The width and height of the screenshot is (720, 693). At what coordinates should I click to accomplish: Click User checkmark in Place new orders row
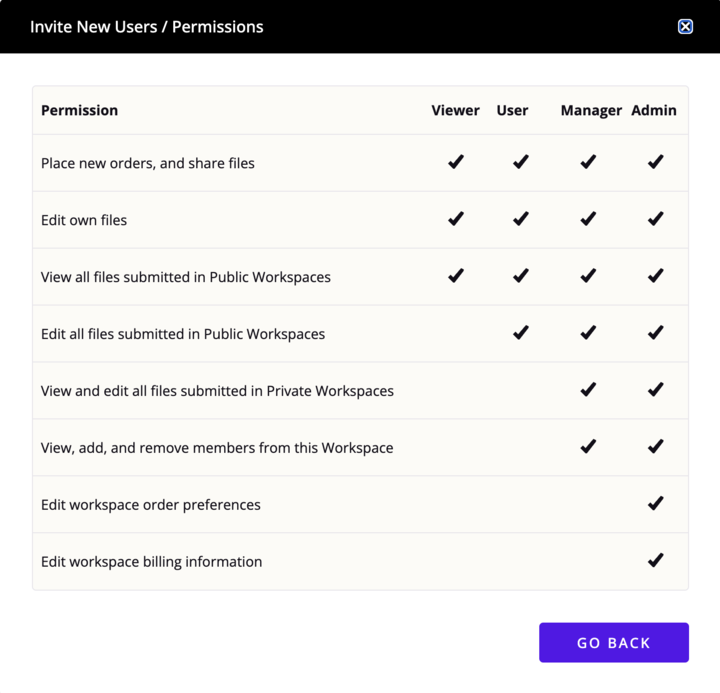coord(521,162)
